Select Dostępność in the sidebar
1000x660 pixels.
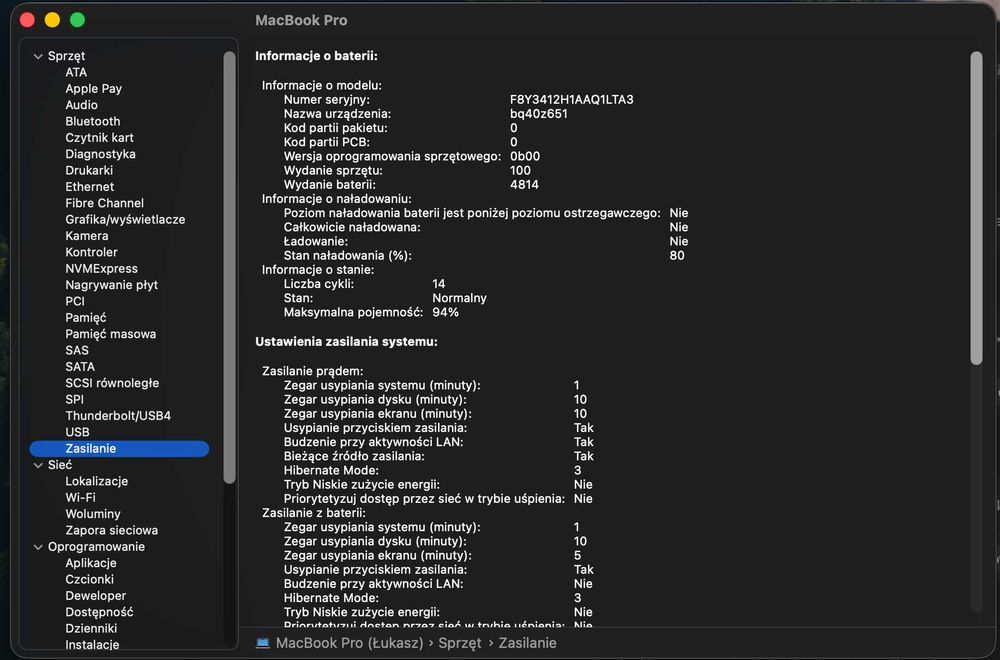click(x=99, y=612)
